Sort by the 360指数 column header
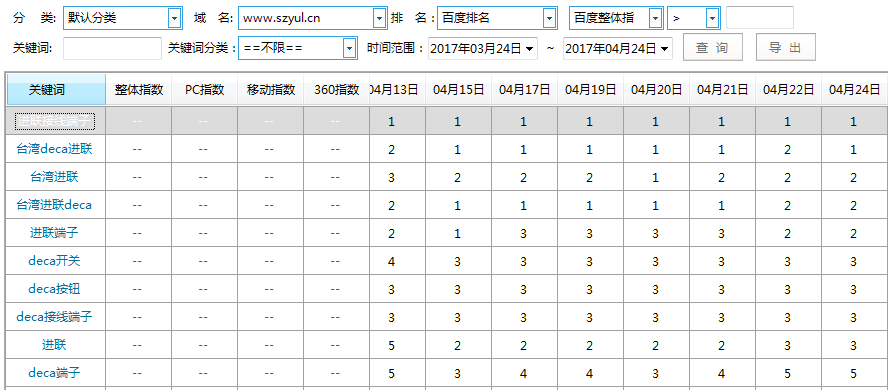888x390 pixels. [336, 89]
